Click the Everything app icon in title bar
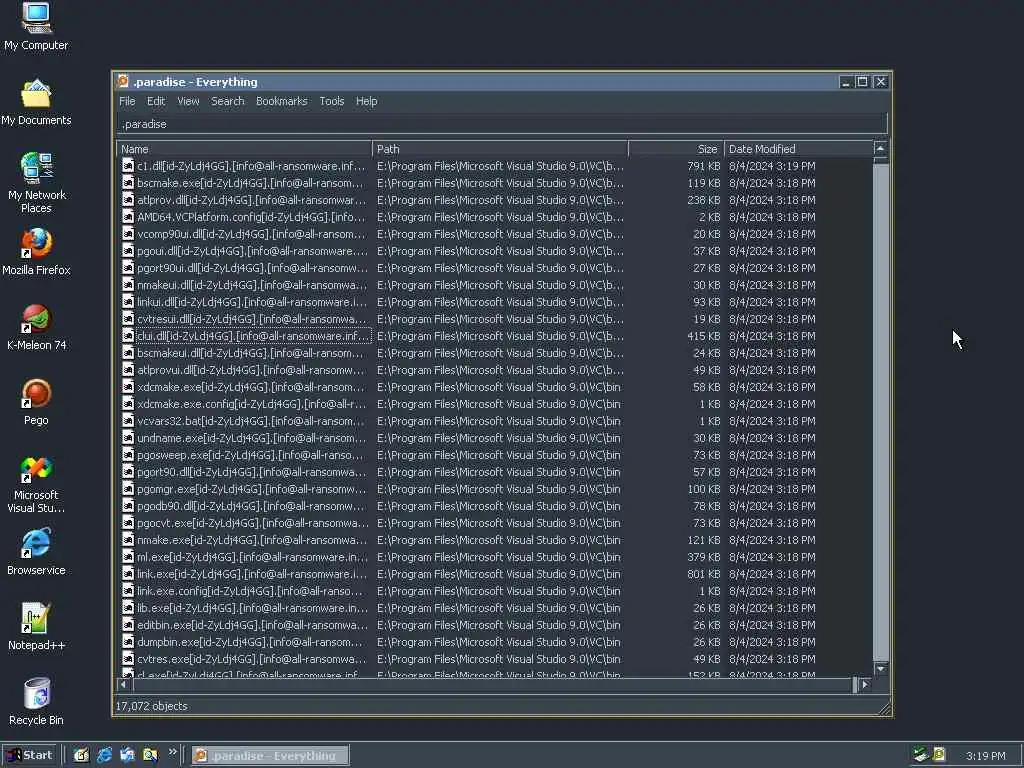The image size is (1024, 768). coord(123,82)
